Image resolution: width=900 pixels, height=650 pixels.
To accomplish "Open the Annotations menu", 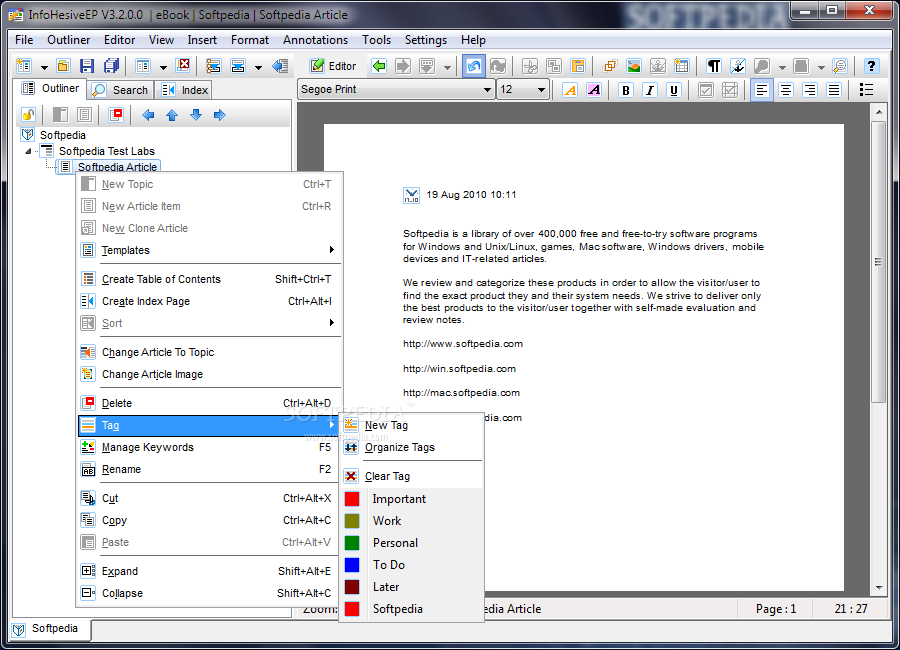I will (x=315, y=40).
